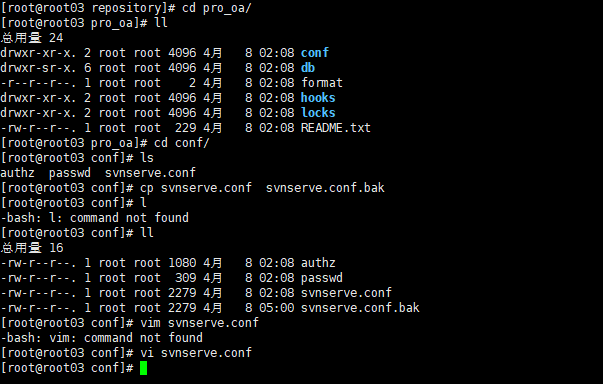The image size is (603, 384).
Task: Click the passwd file in ll listing
Action: (321, 278)
